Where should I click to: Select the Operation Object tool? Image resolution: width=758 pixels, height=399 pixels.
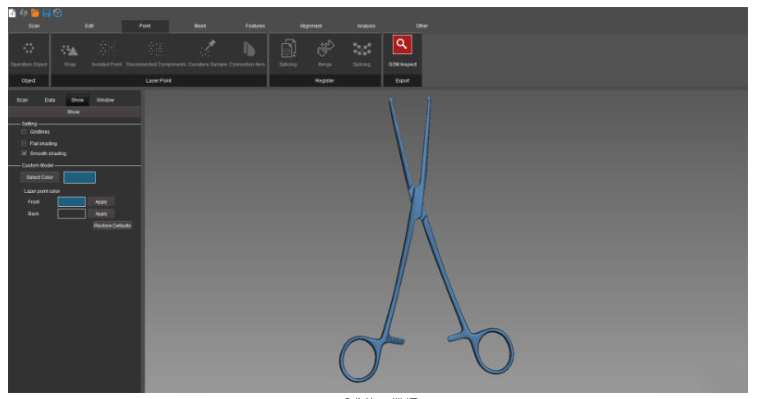[x=29, y=54]
